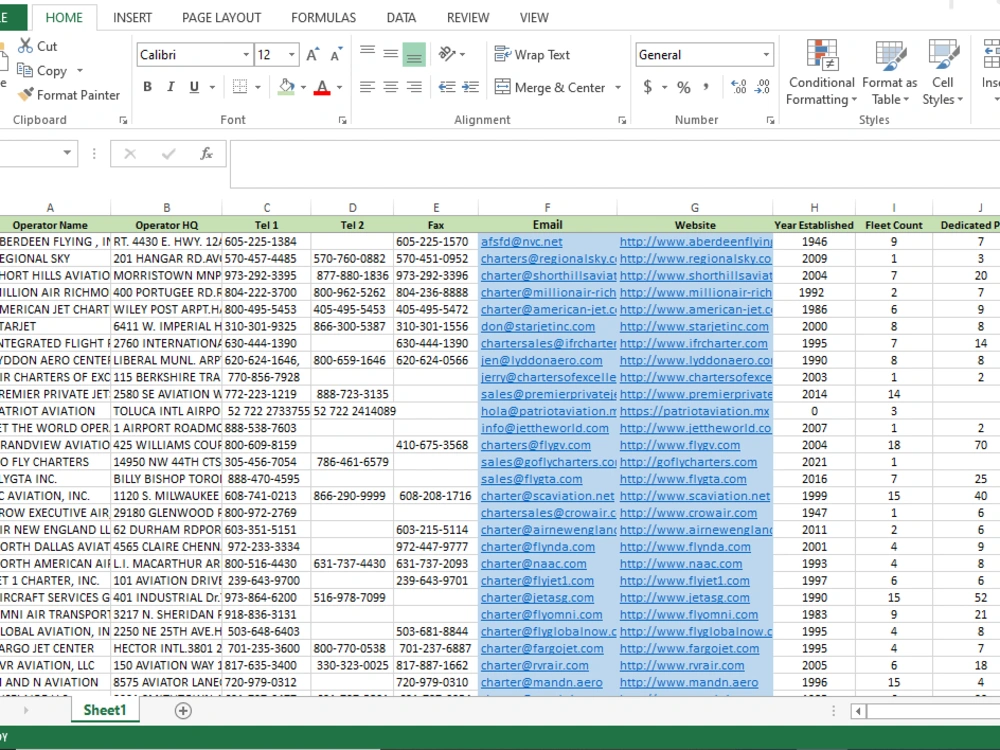Toggle Italic formatting
The image size is (1000, 750).
[170, 87]
